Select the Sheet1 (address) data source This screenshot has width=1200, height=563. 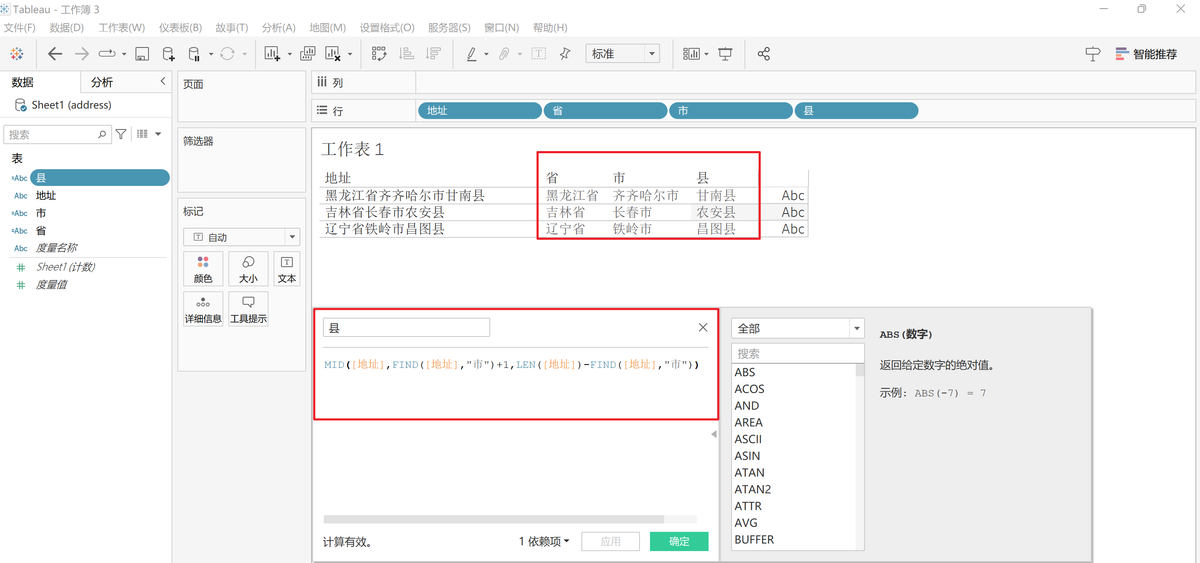tap(72, 105)
